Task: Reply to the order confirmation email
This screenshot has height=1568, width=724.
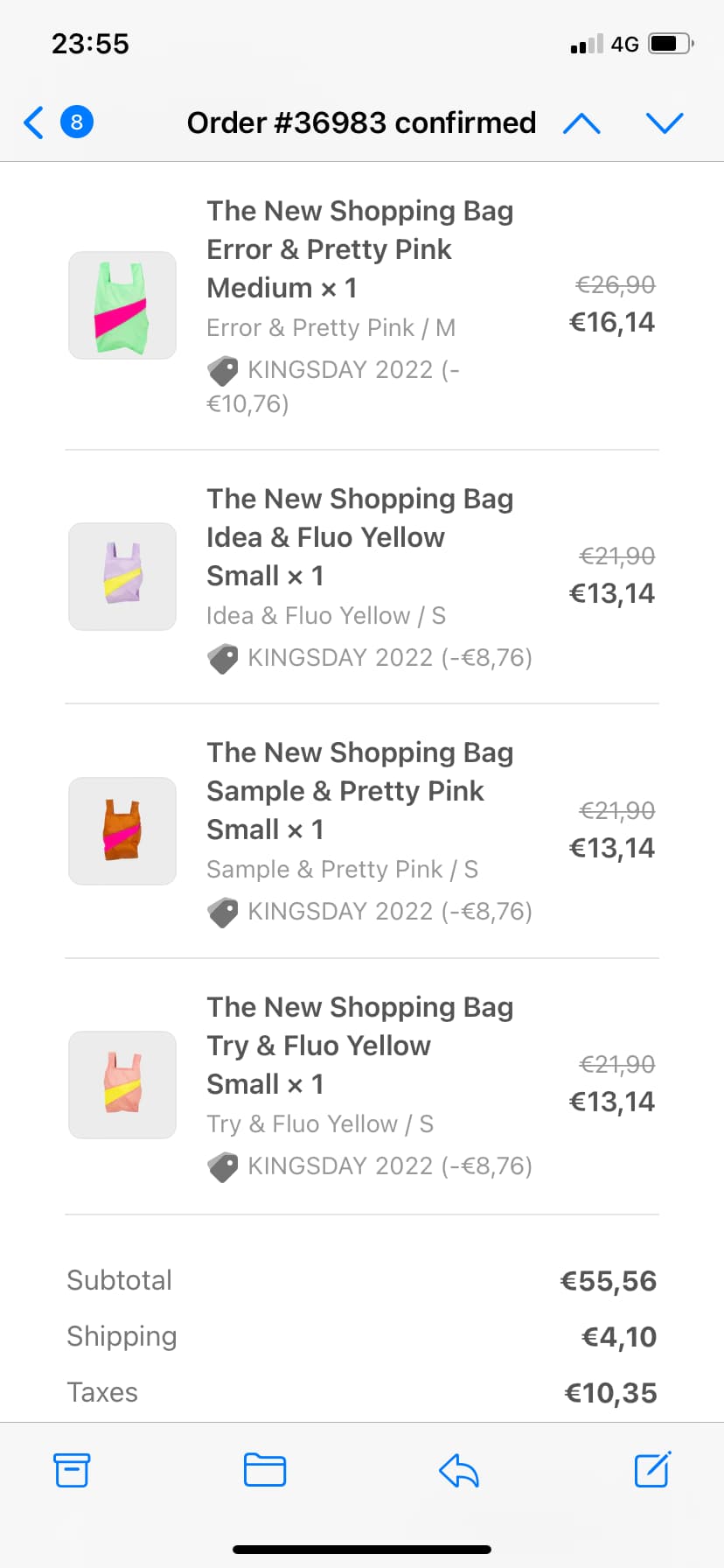Action: click(459, 1470)
